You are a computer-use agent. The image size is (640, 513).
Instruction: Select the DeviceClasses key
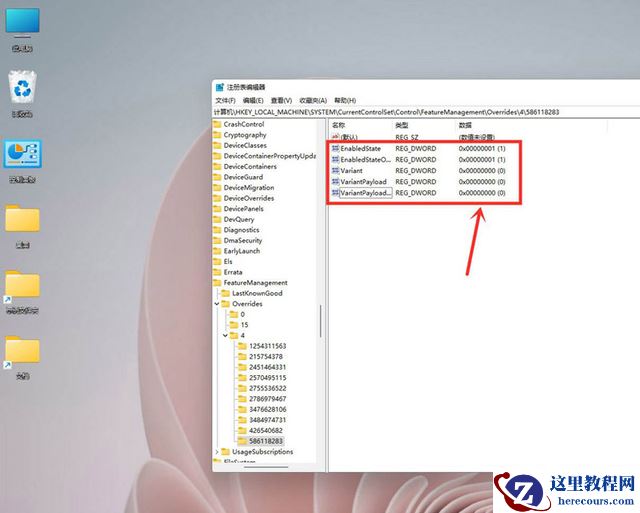pyautogui.click(x=245, y=145)
